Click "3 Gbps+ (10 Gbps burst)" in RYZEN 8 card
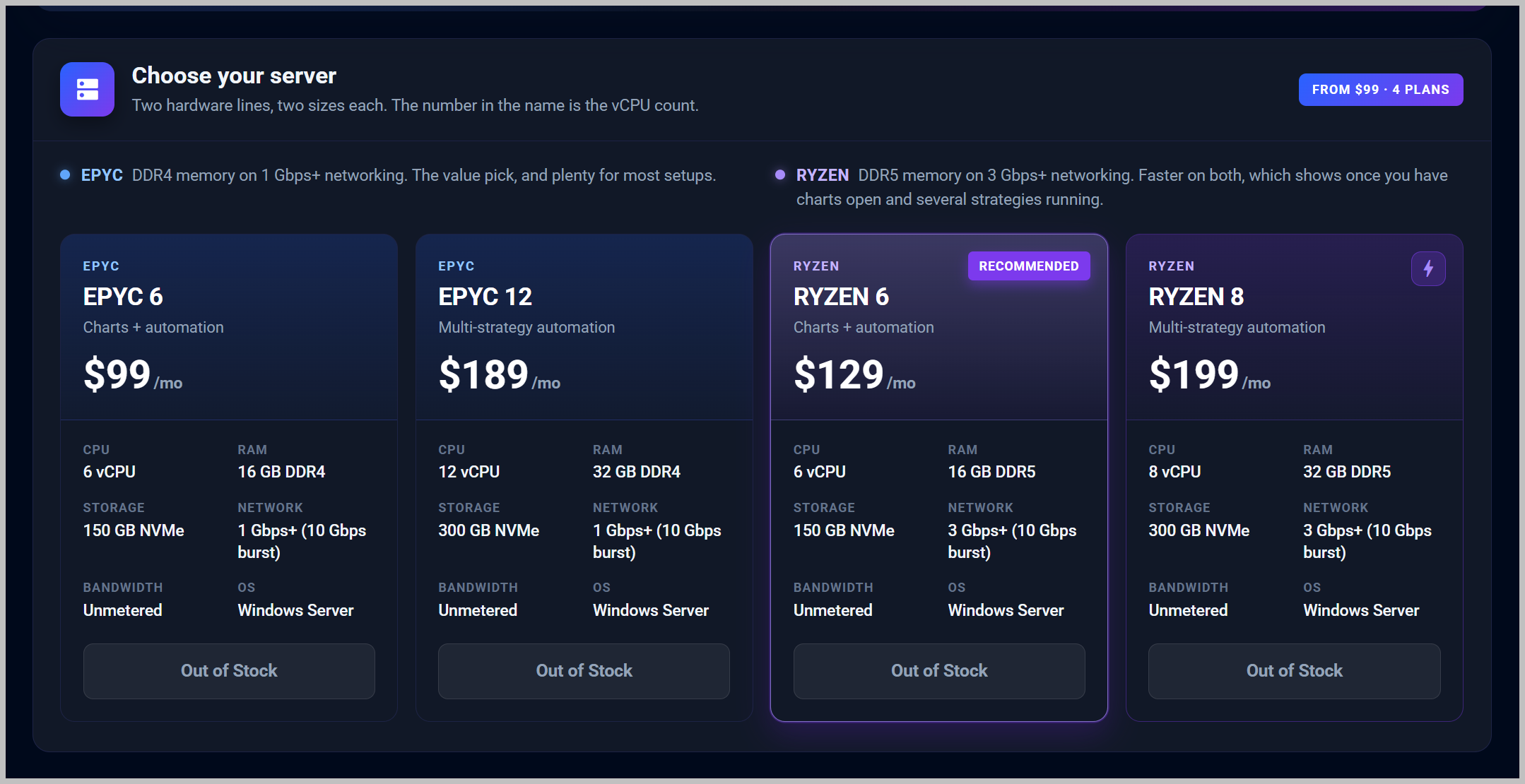Viewport: 1525px width, 784px height. click(x=1367, y=541)
